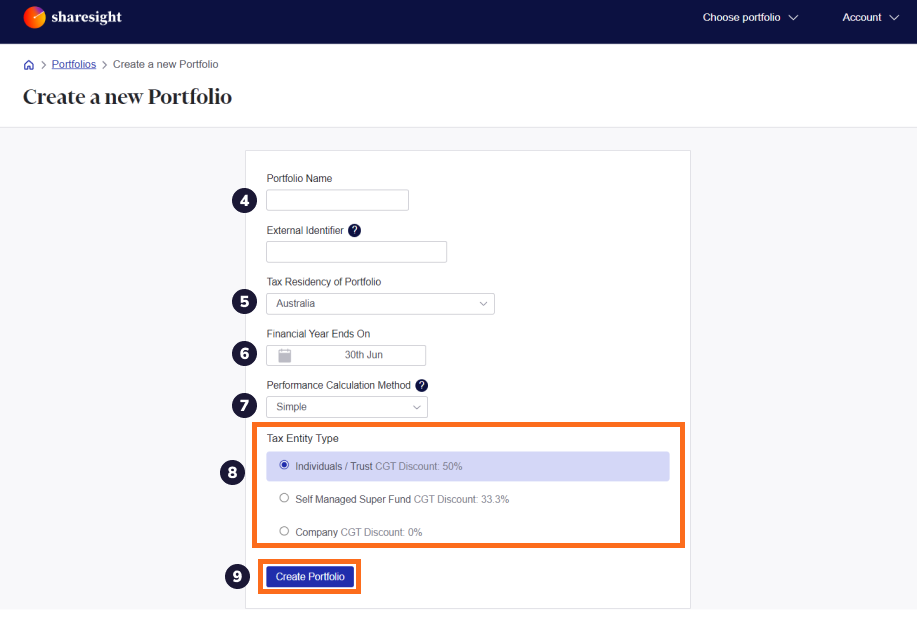
Task: Open the Account menu
Action: 864,17
